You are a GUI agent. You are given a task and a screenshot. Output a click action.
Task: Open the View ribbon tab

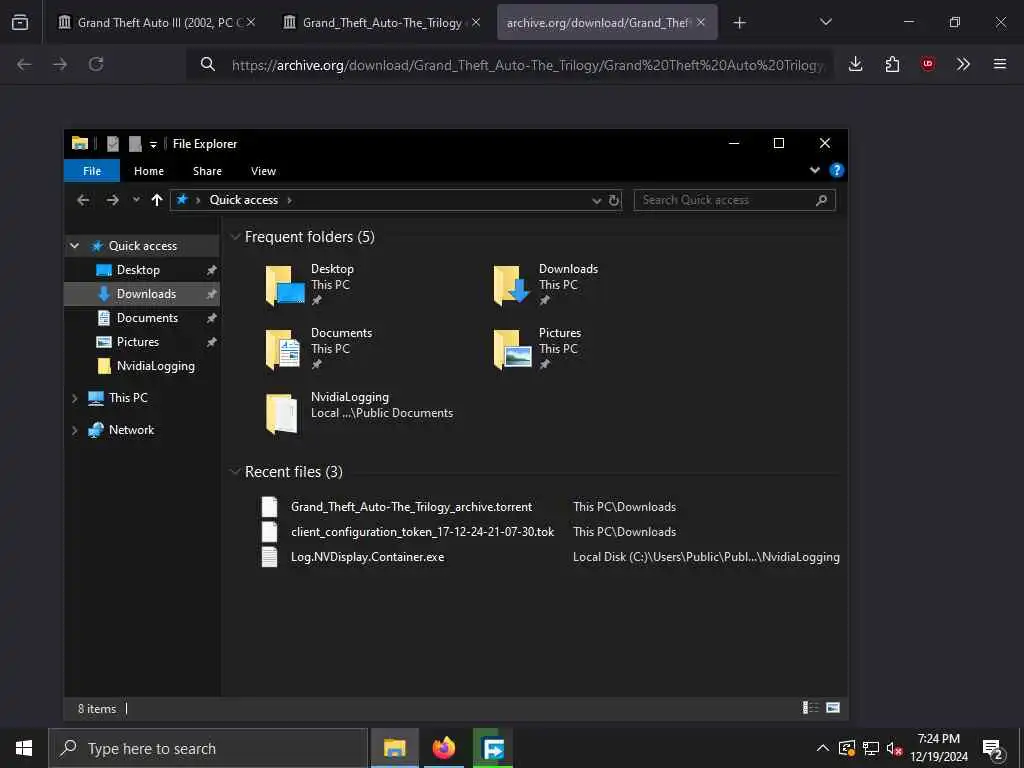pyautogui.click(x=263, y=171)
